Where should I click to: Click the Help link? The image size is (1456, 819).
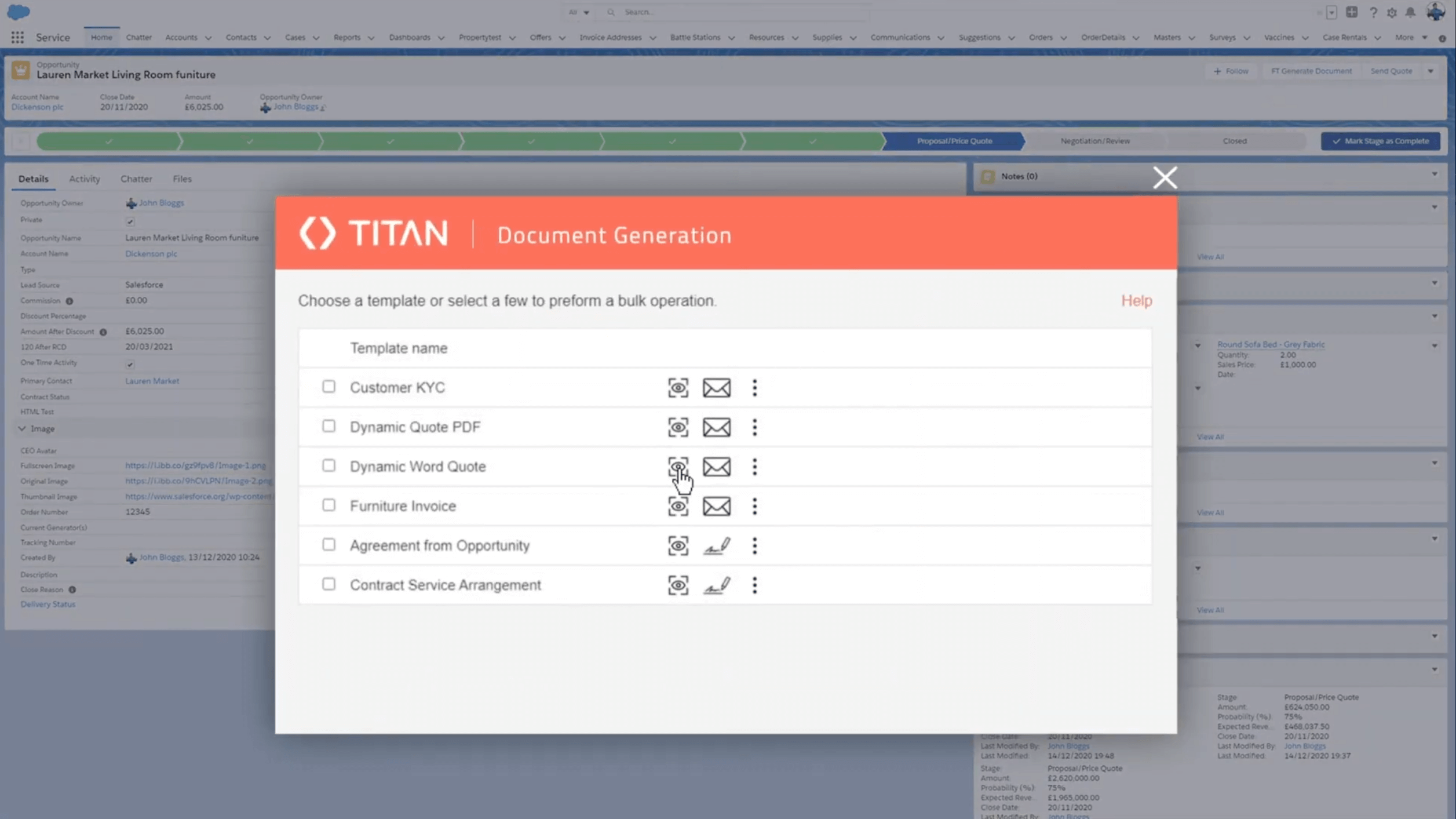coord(1136,300)
